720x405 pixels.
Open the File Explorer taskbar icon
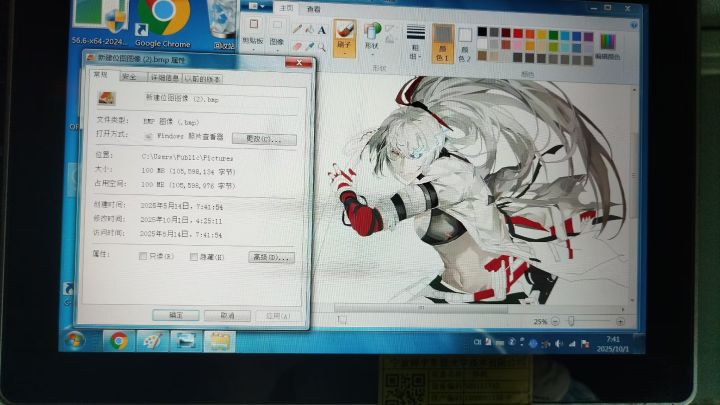219,341
